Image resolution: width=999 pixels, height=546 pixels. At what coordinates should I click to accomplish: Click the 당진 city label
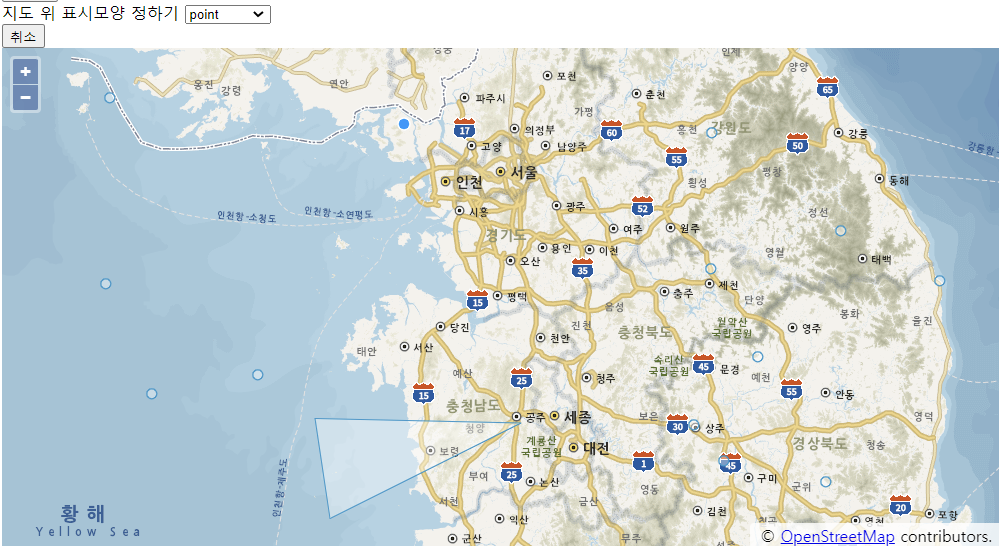pyautogui.click(x=459, y=327)
